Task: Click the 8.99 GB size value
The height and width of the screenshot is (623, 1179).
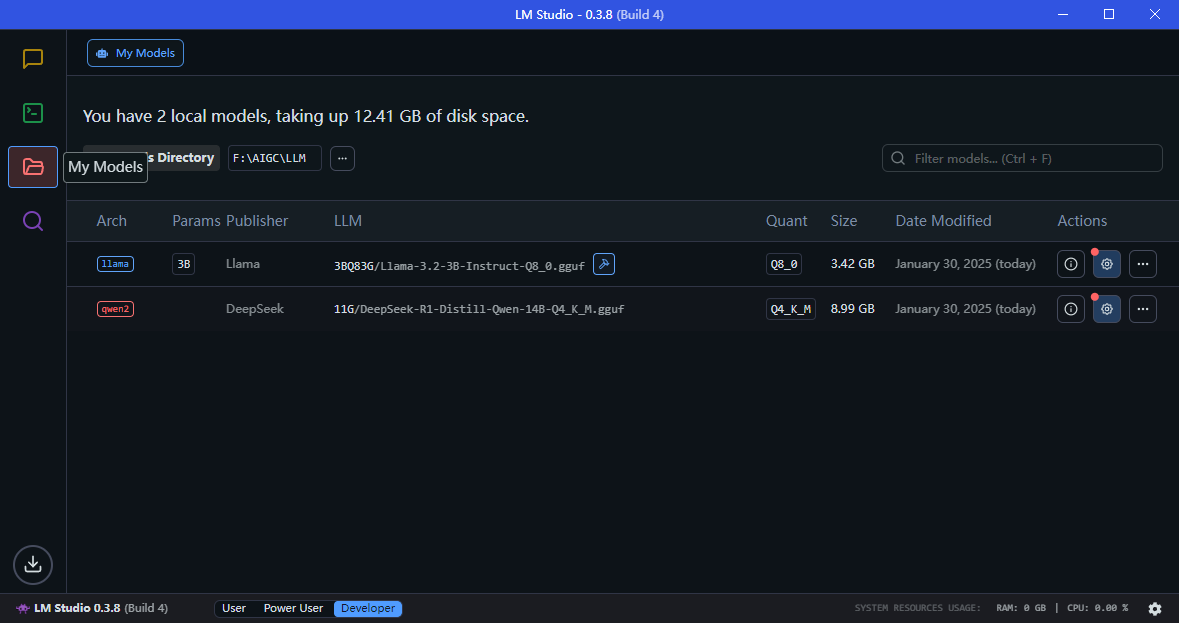Action: [853, 309]
